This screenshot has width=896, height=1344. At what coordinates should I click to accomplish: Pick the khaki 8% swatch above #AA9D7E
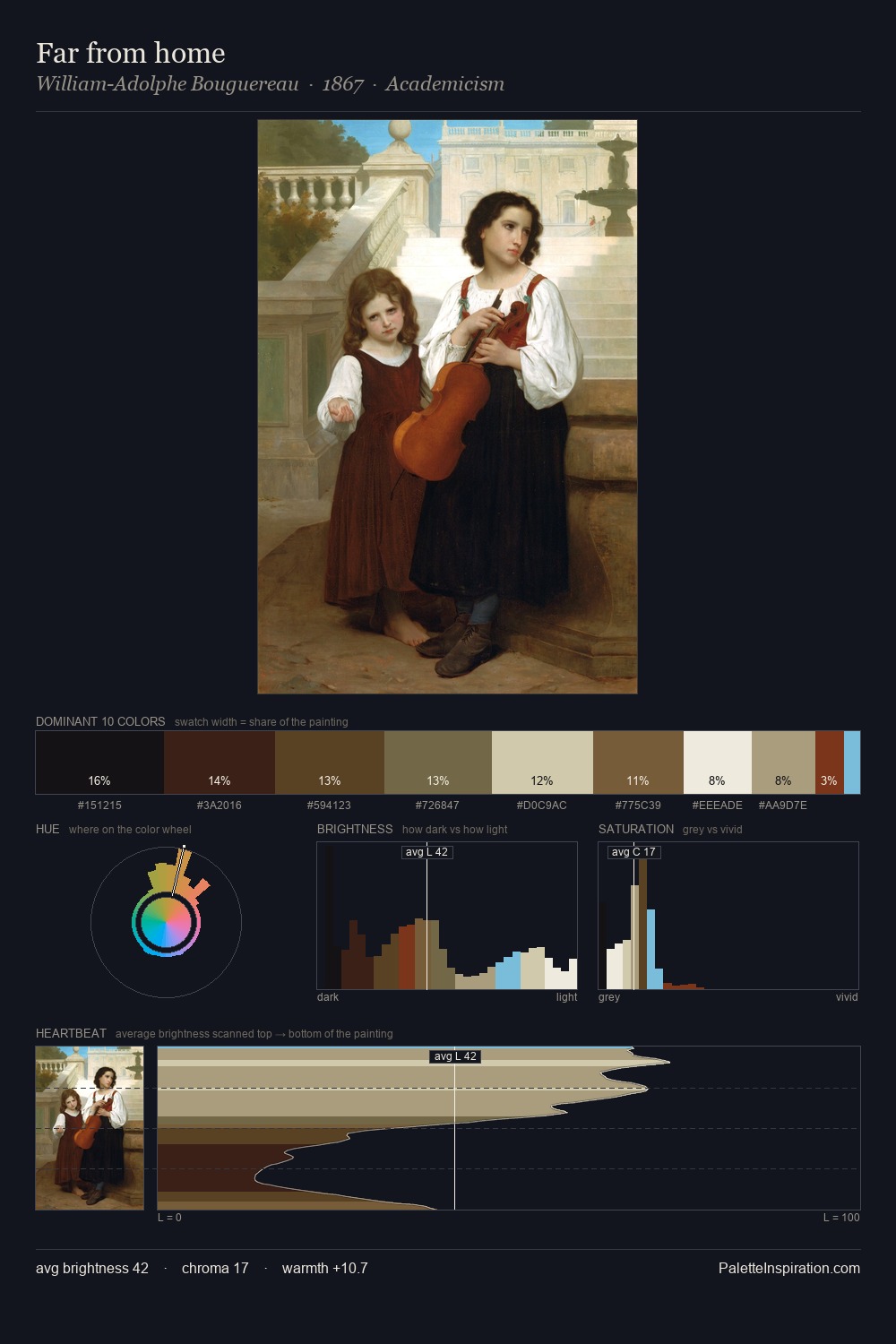click(783, 762)
